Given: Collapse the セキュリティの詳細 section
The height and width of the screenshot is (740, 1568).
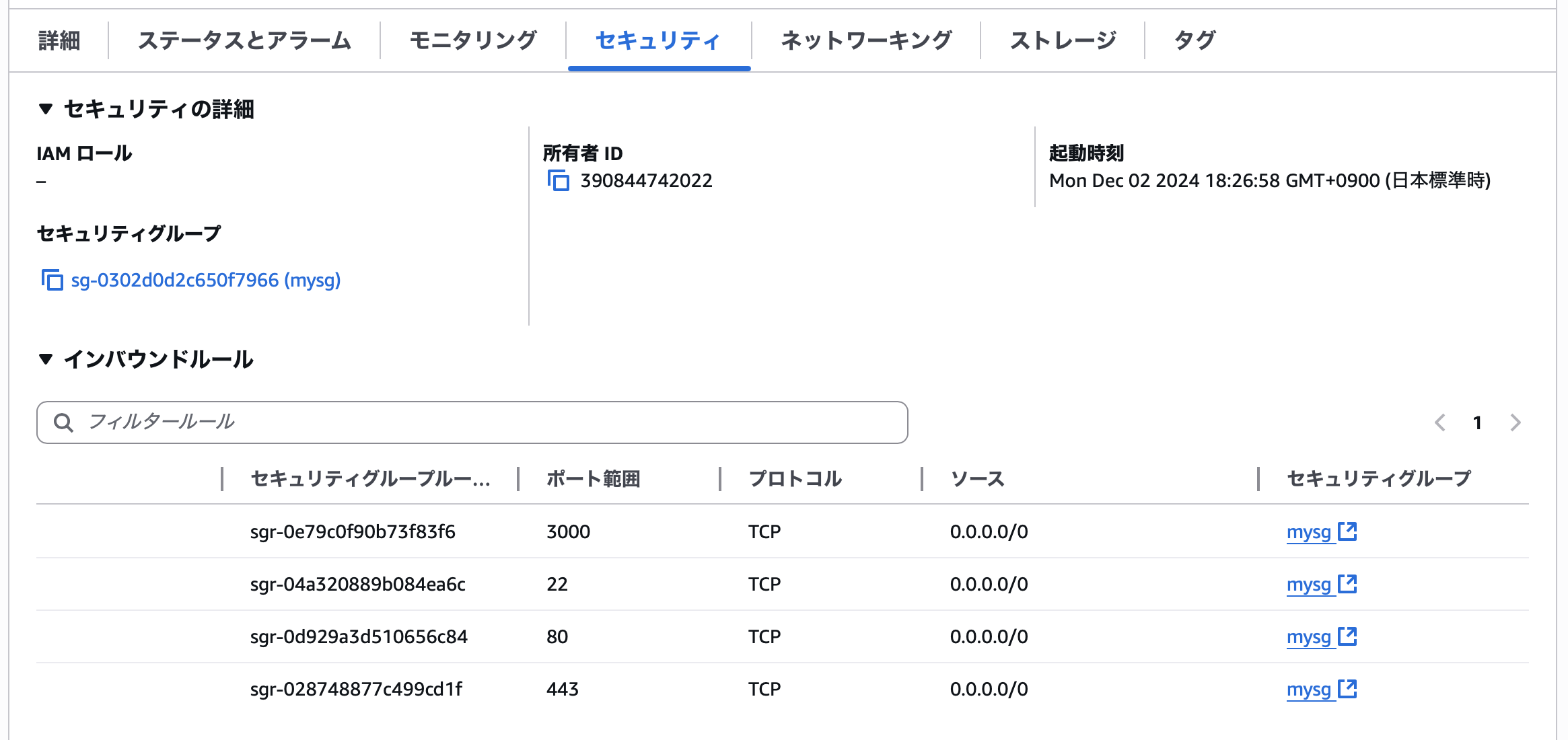Looking at the screenshot, I should click(x=46, y=109).
